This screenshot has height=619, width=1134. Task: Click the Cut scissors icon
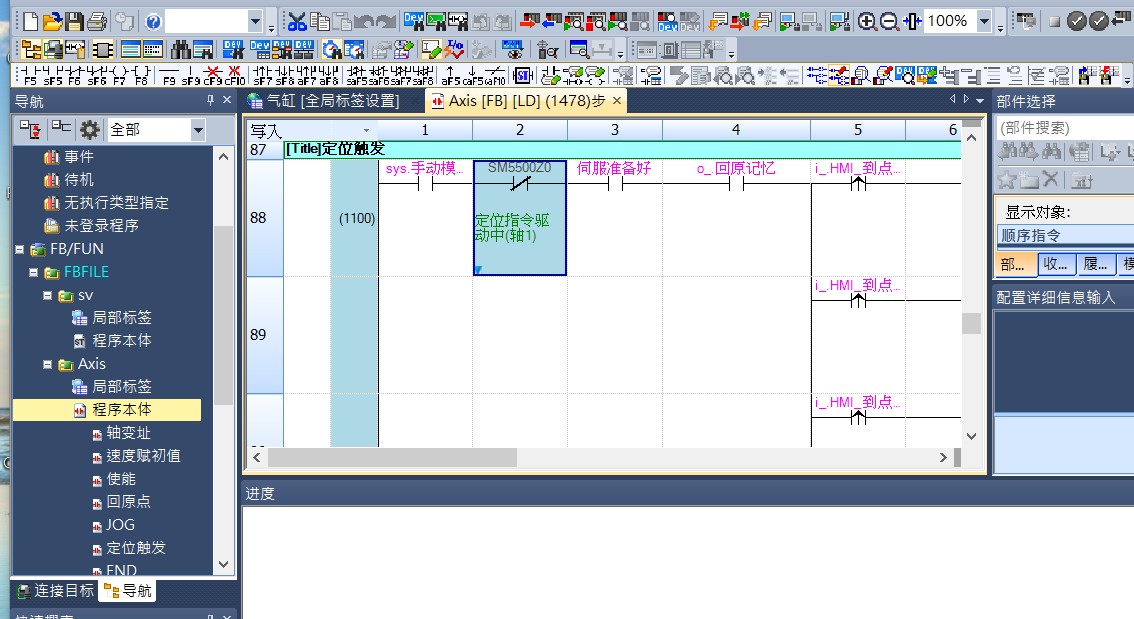(297, 21)
